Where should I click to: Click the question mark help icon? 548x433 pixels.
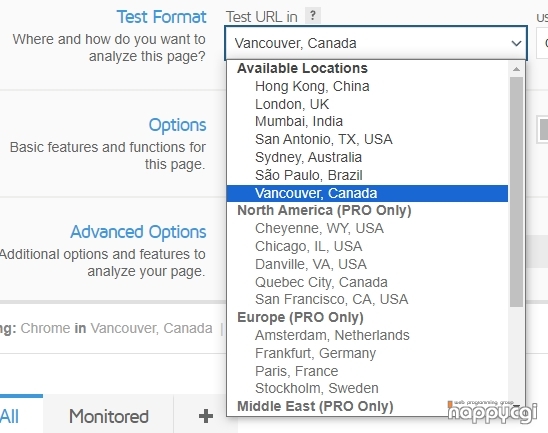(313, 16)
